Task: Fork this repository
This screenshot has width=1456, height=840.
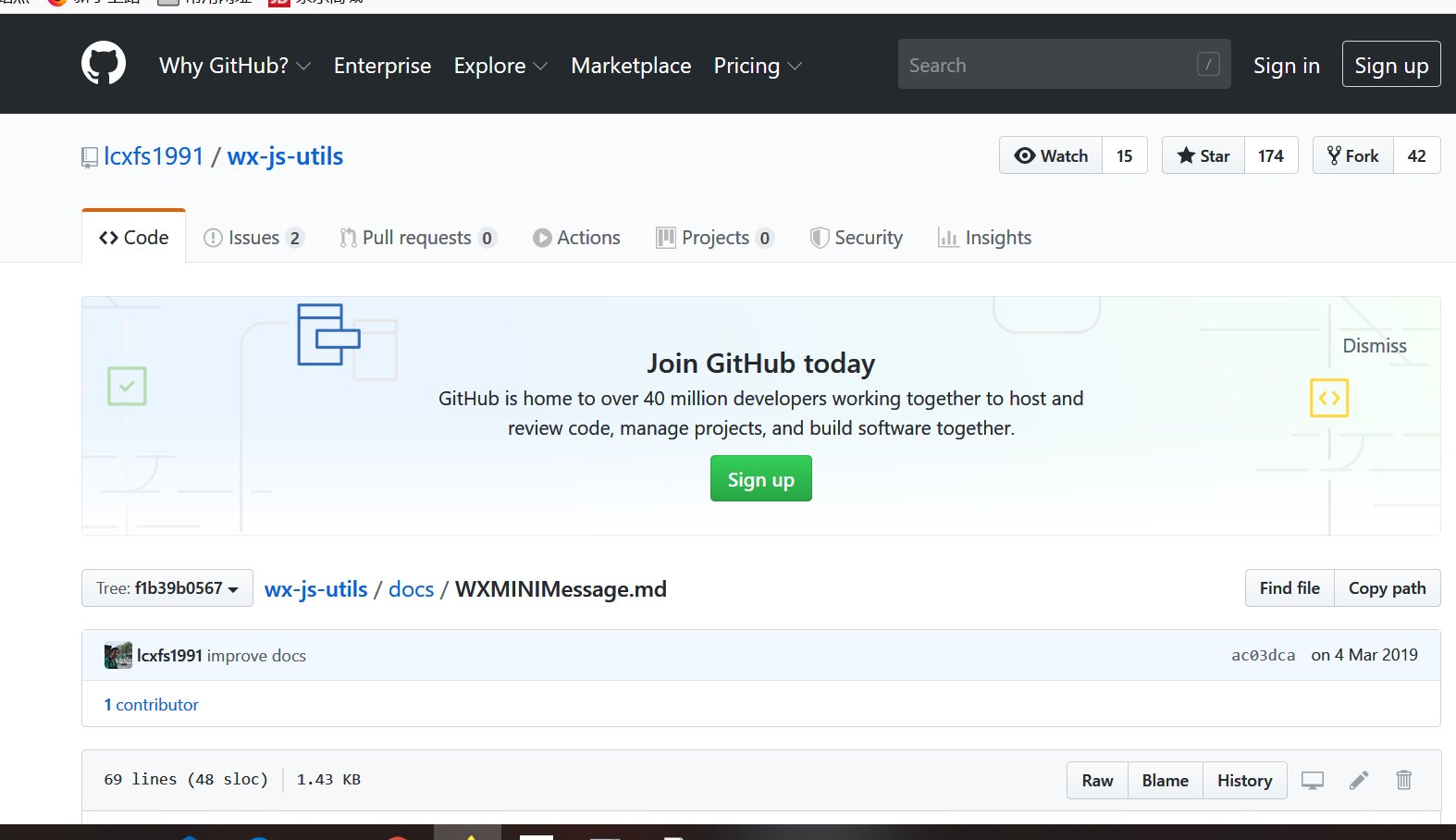Action: [1352, 155]
